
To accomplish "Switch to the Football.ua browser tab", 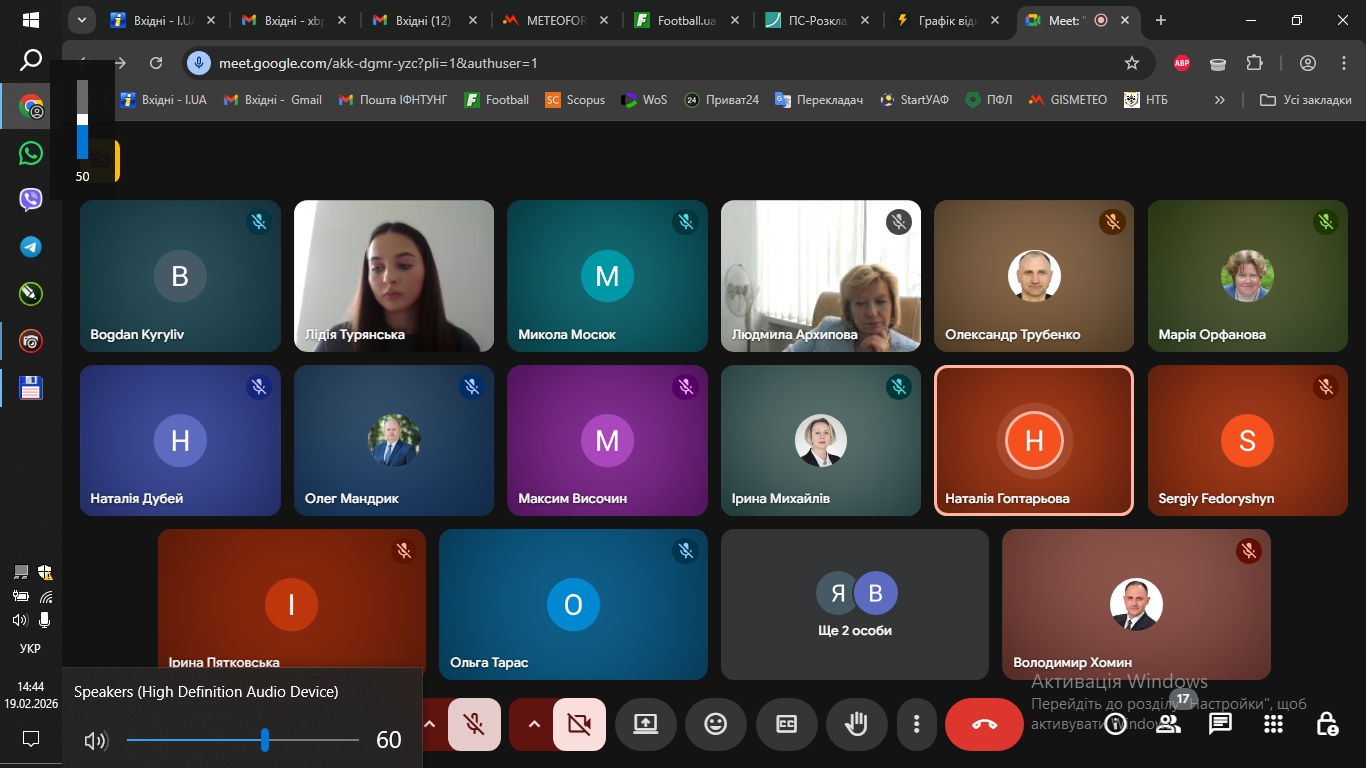I will (685, 20).
